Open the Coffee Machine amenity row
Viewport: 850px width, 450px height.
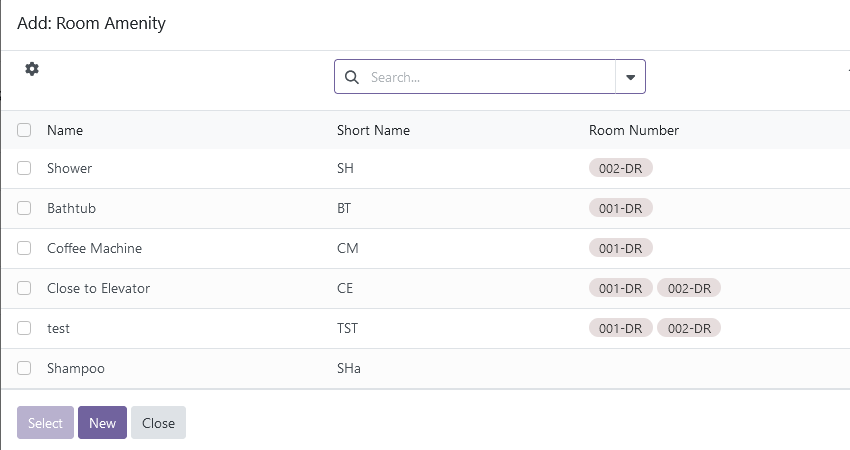425,248
